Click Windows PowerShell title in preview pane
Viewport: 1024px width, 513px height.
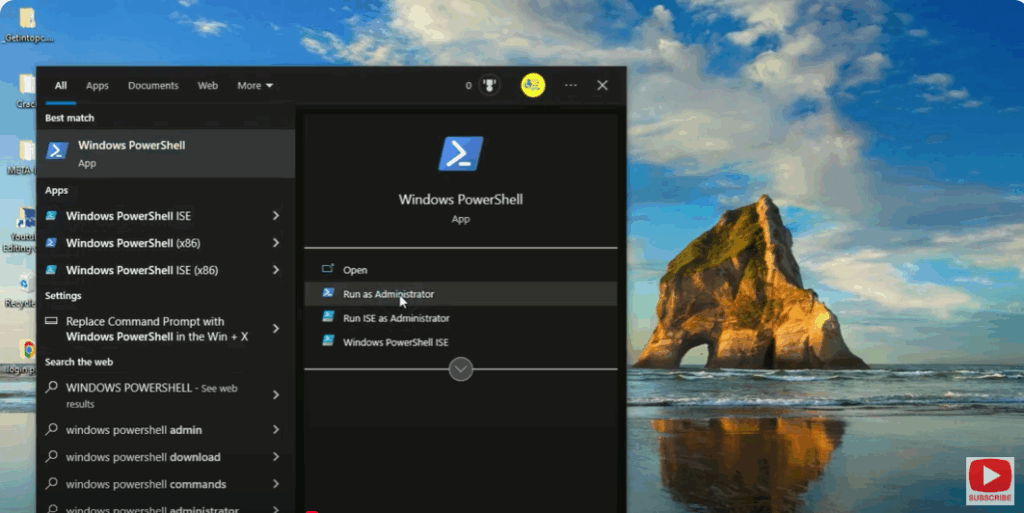click(460, 200)
